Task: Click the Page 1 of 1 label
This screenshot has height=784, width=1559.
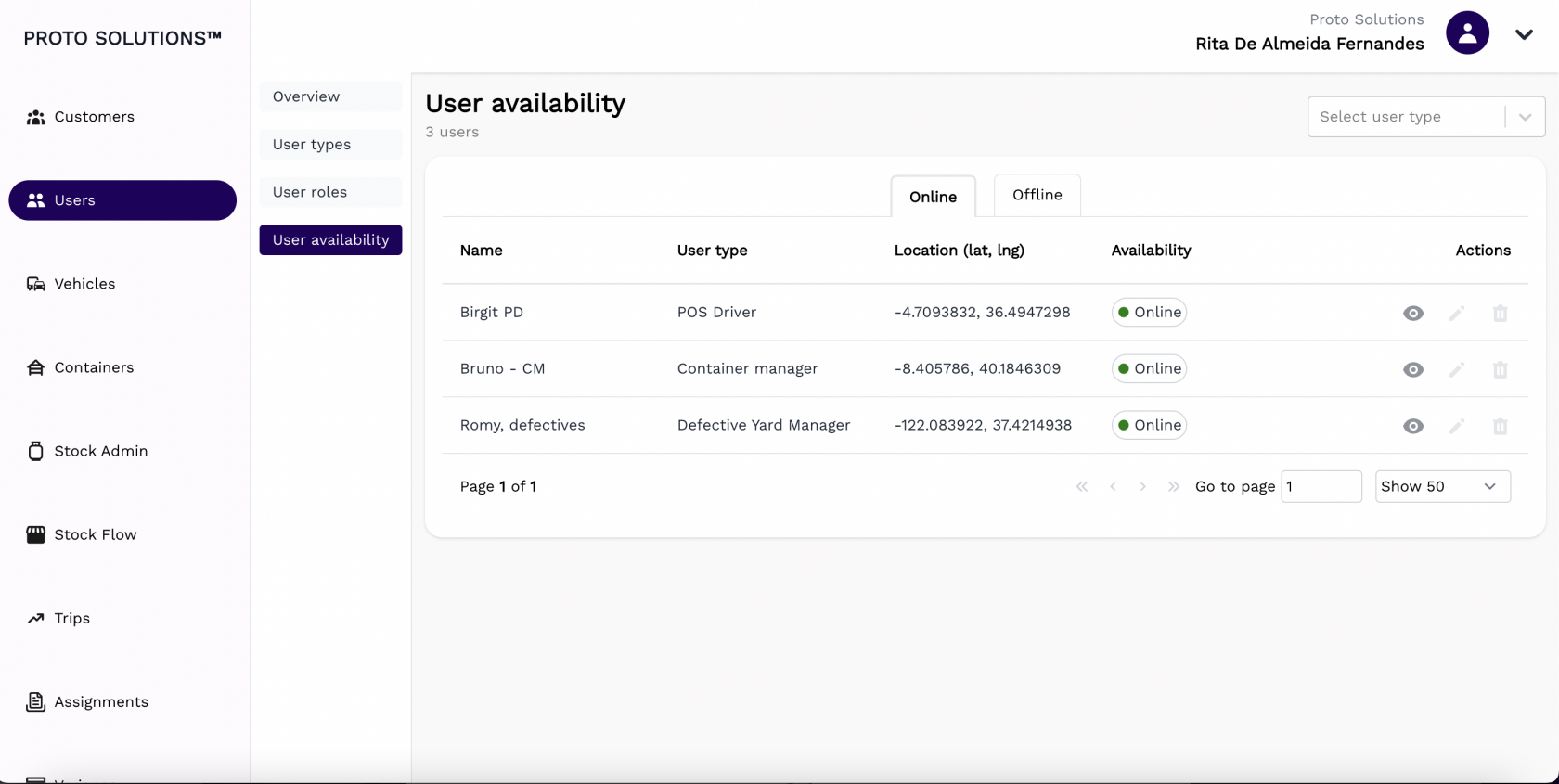Action: tap(498, 486)
